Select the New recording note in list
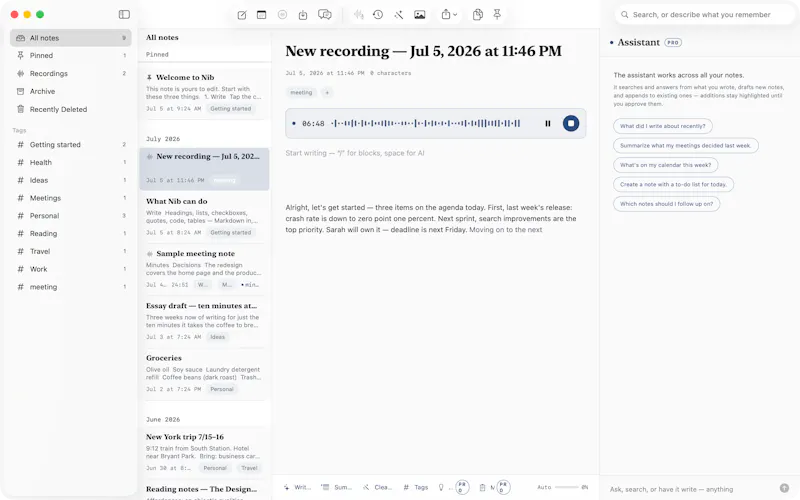800x500 pixels. pos(204,169)
